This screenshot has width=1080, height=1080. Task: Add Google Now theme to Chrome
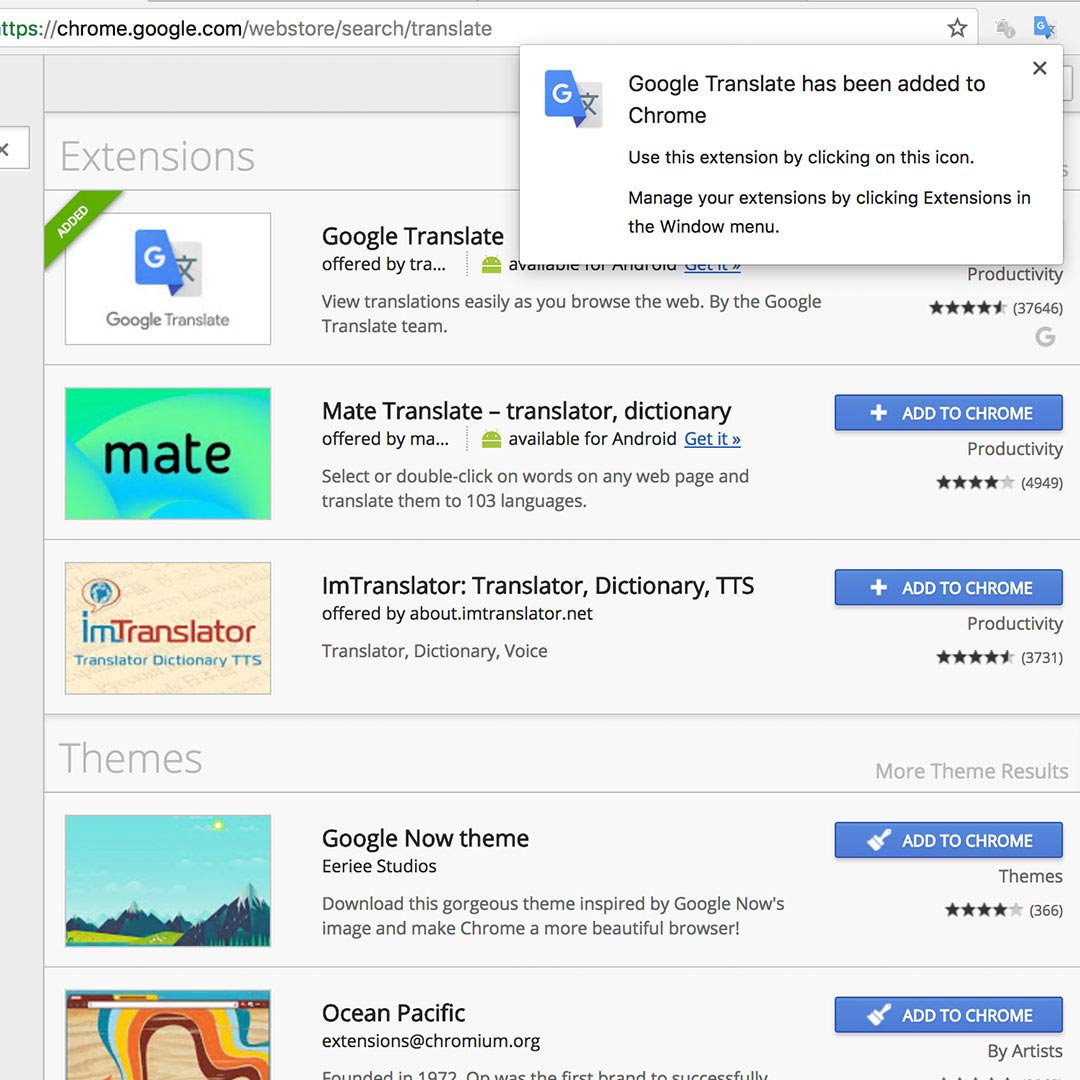point(948,840)
